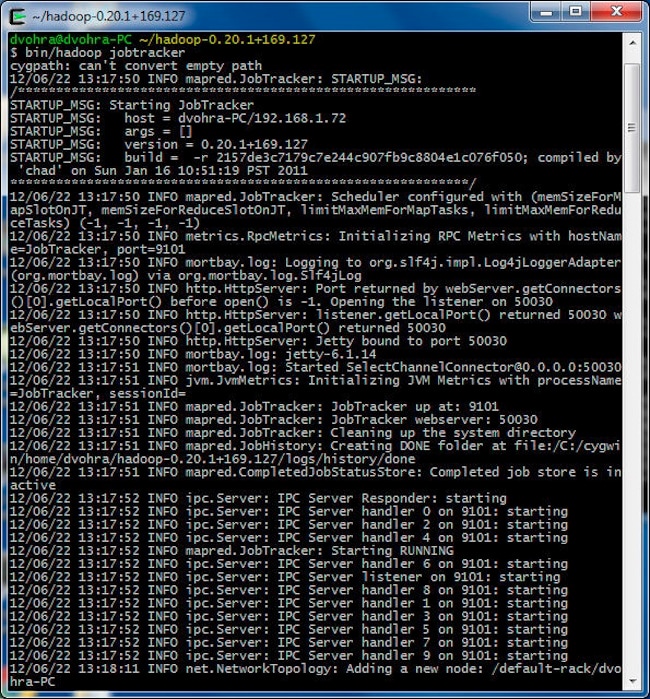Click the version value 0.20.1+169.127
The height and width of the screenshot is (699, 650).
click(x=254, y=144)
